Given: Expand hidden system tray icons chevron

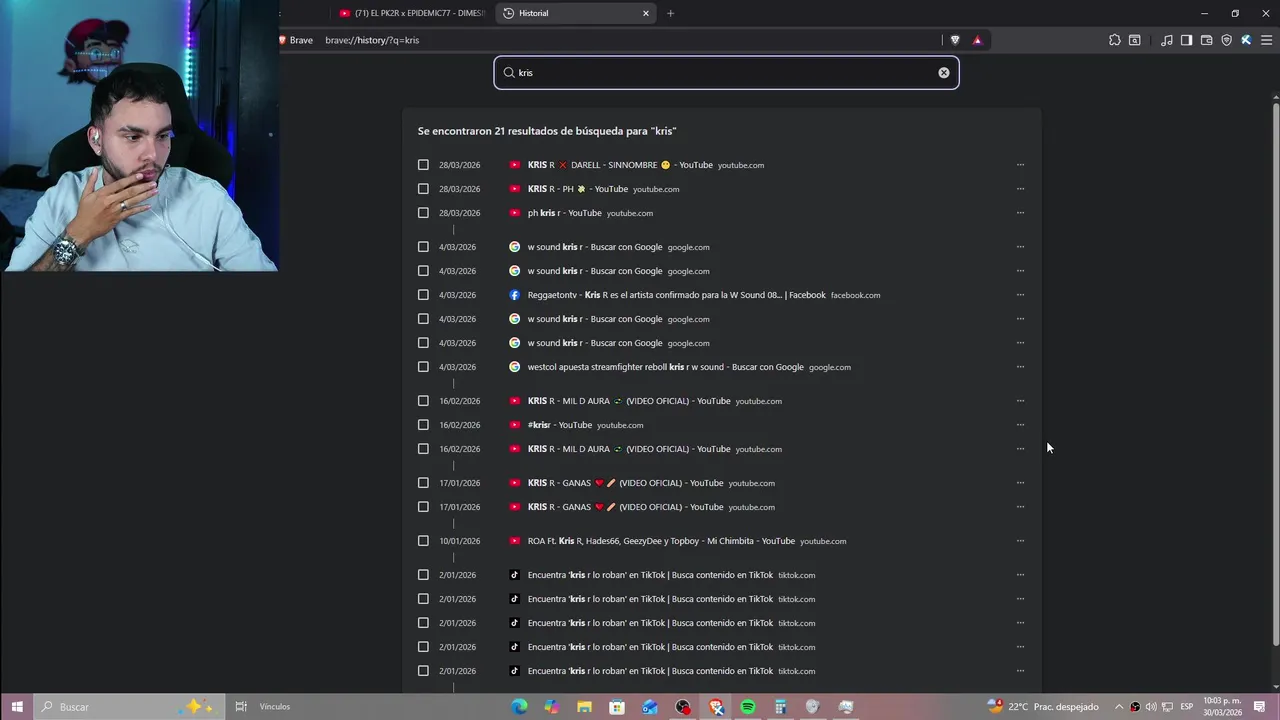Looking at the screenshot, I should point(1119,707).
